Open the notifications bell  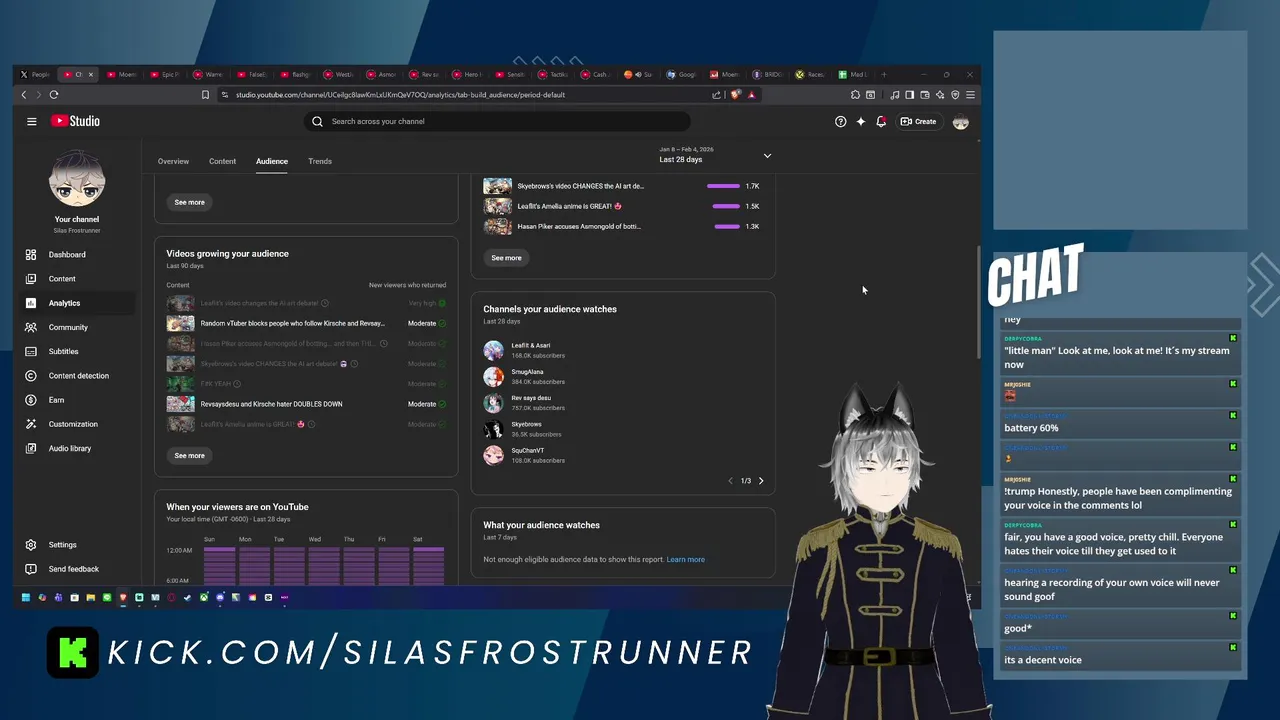tap(881, 121)
